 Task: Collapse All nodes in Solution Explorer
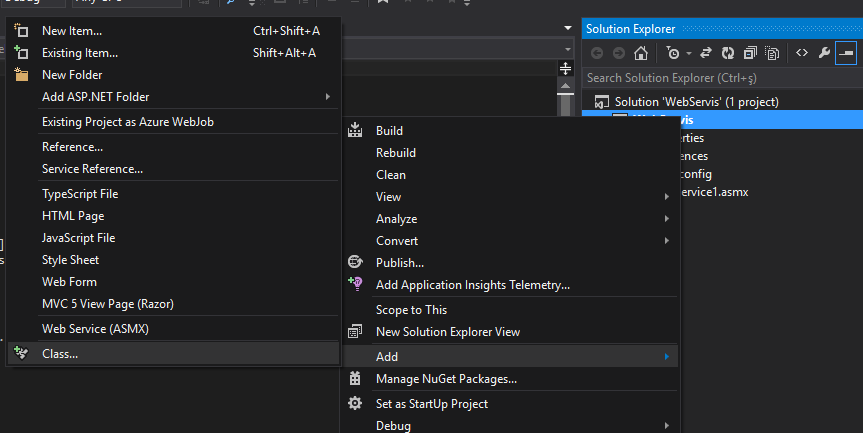point(750,53)
